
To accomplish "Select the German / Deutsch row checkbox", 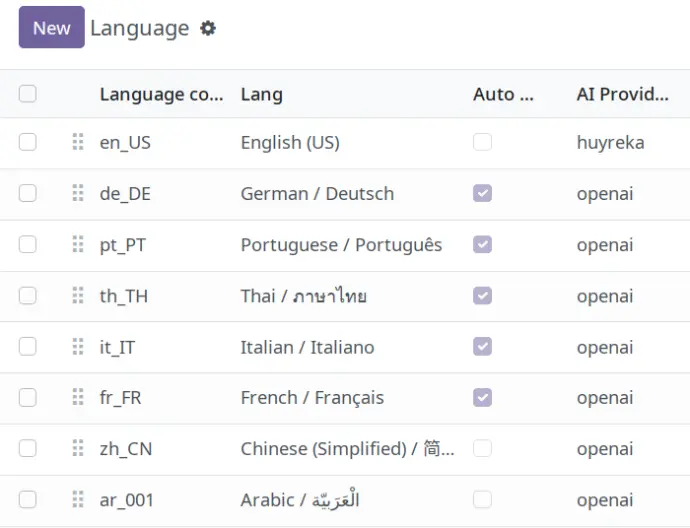I will click(28, 193).
